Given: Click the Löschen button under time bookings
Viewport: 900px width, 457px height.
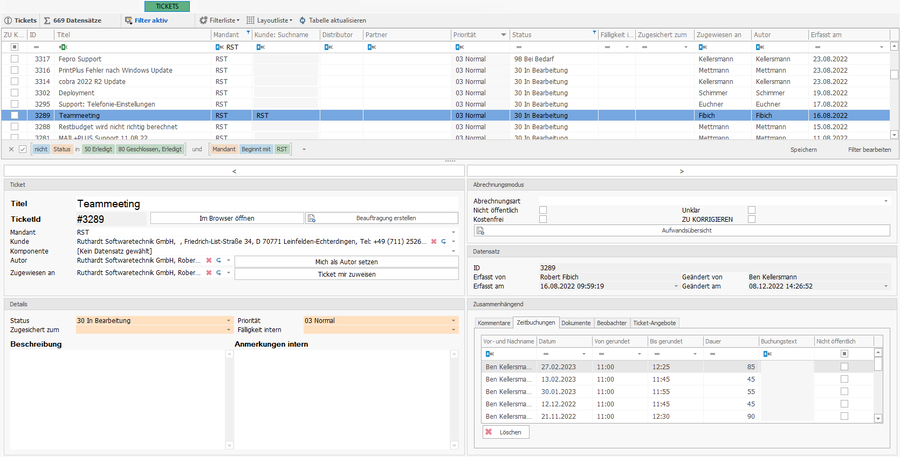Looking at the screenshot, I should click(506, 432).
